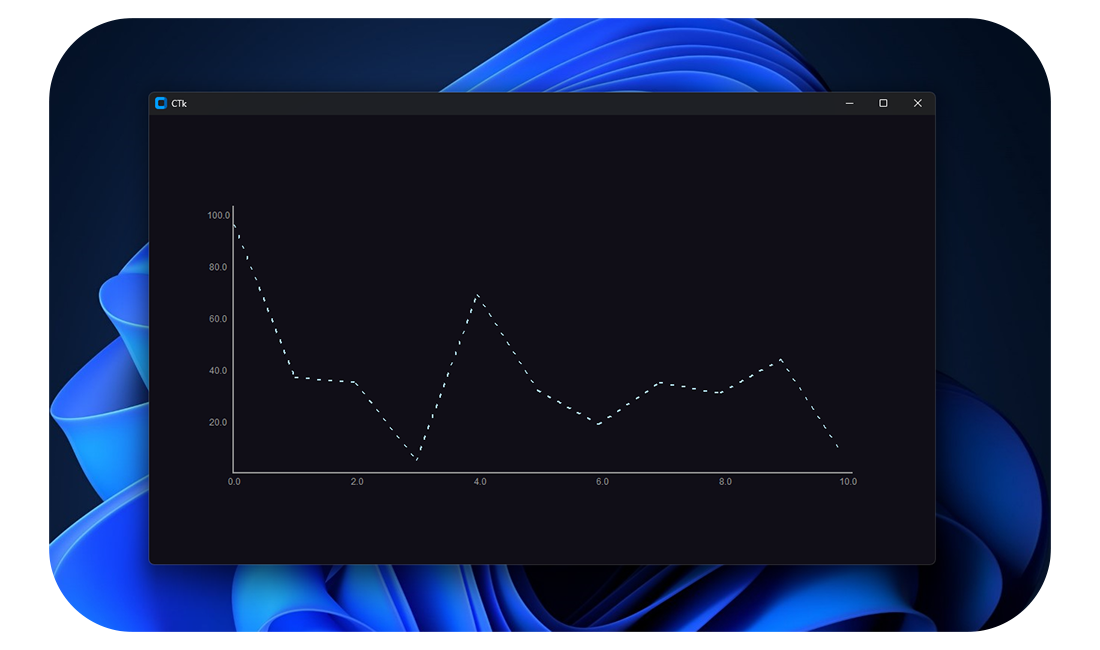
Task: Click the 100.0 y-axis label
Action: pyautogui.click(x=218, y=215)
